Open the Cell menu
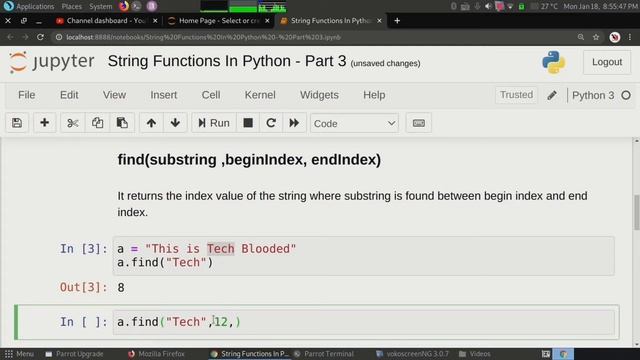Viewport: 640px width, 360px height. tap(211, 95)
